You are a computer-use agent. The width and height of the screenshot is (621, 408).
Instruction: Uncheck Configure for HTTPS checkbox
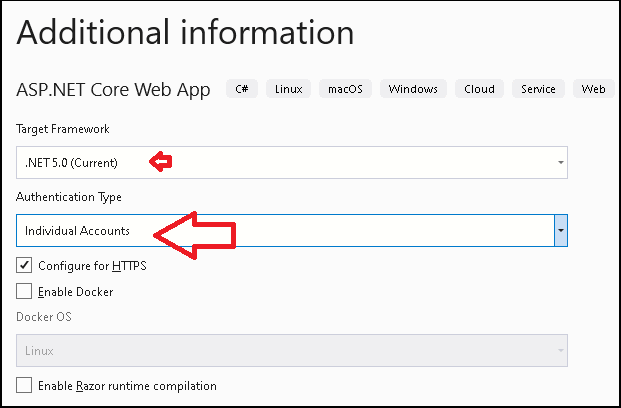pos(24,265)
